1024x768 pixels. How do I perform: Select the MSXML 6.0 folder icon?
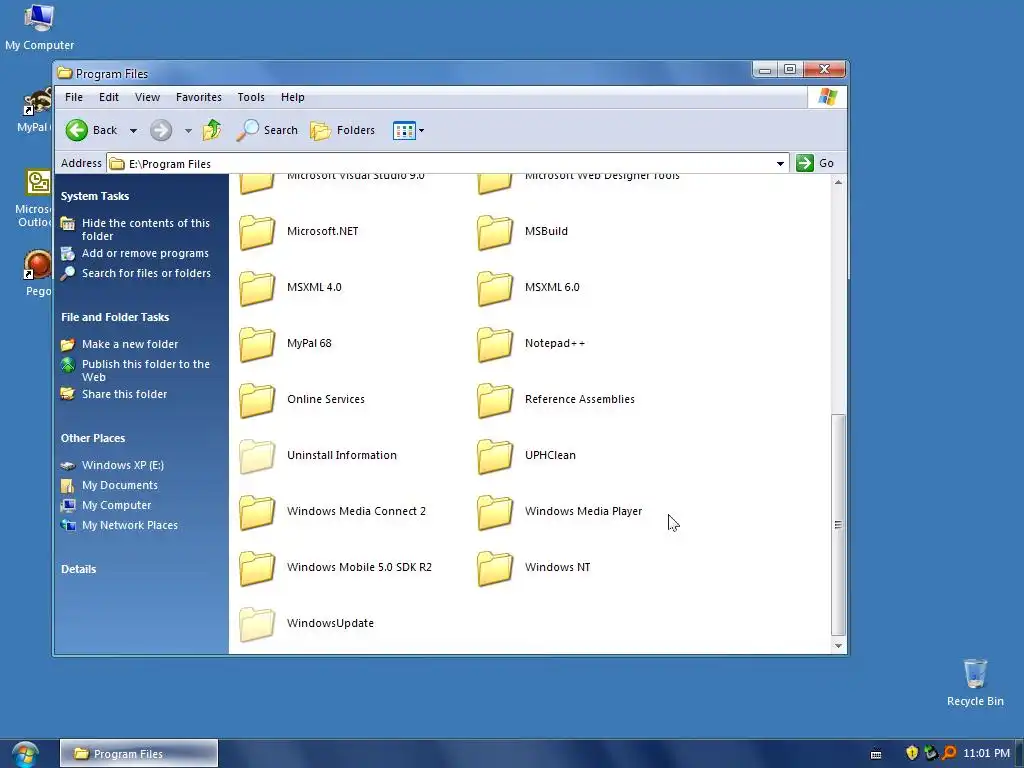[x=494, y=288]
